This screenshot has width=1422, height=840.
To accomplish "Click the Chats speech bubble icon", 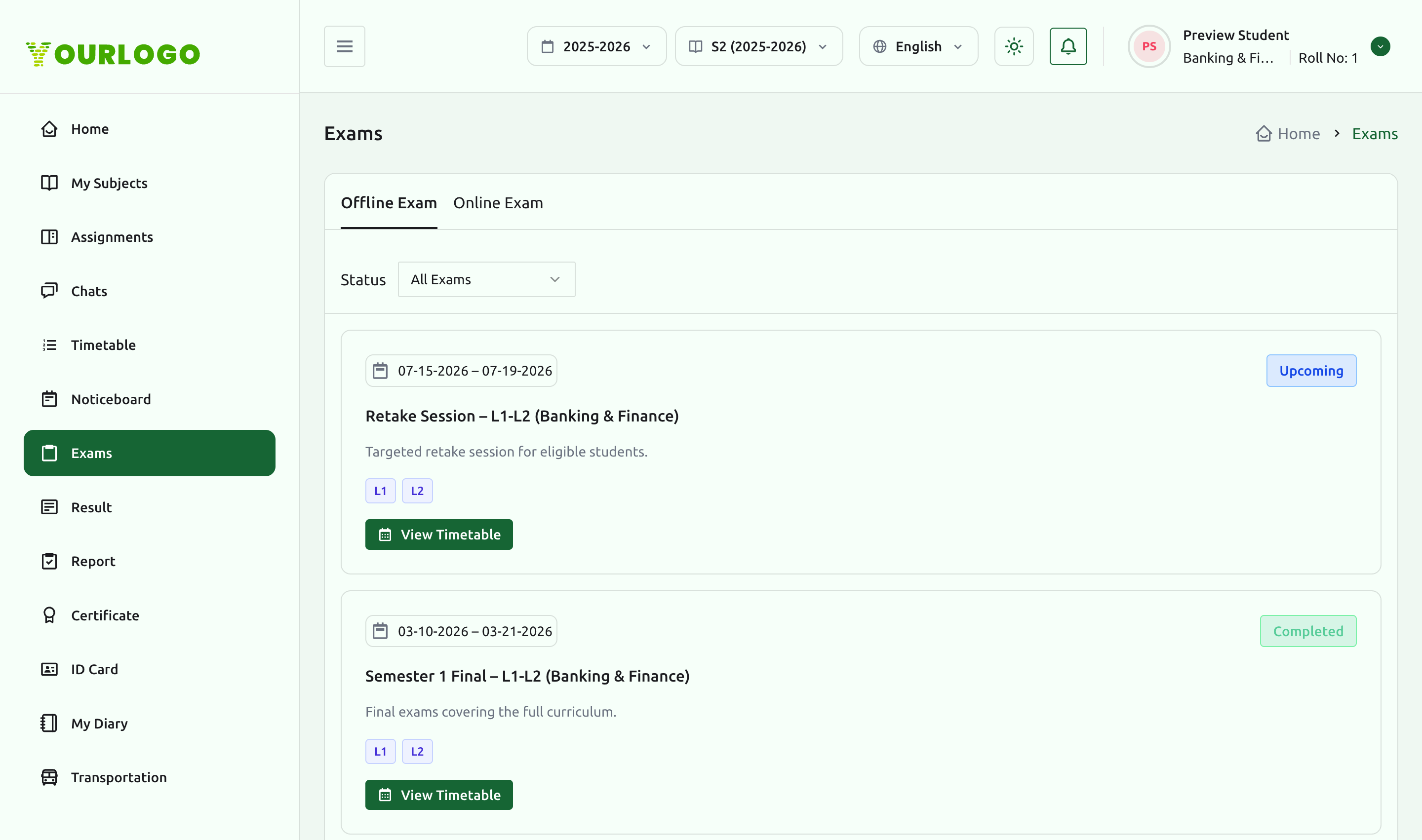I will (49, 291).
